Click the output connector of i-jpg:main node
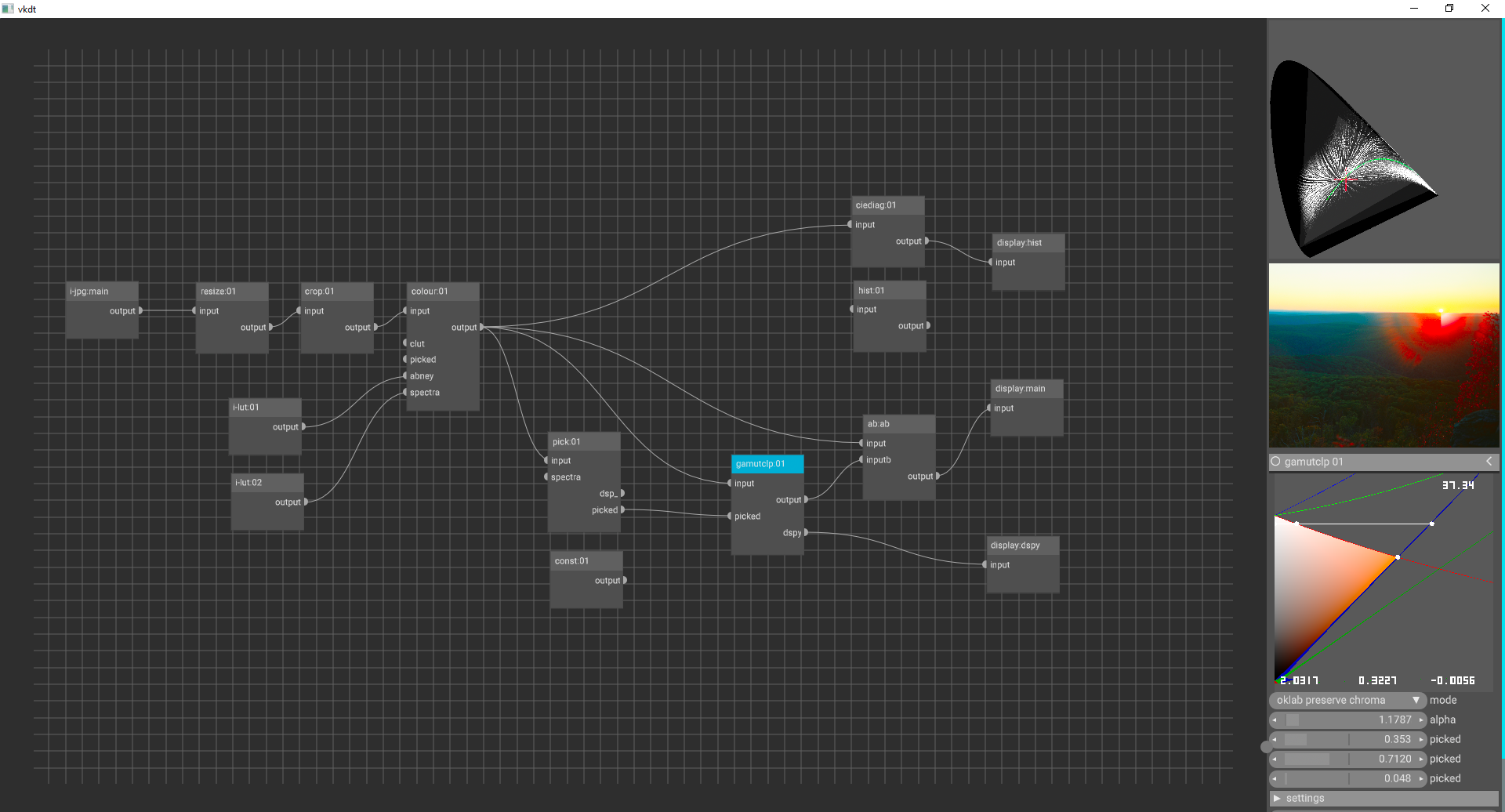Viewport: 1505px width, 812px height. [140, 311]
